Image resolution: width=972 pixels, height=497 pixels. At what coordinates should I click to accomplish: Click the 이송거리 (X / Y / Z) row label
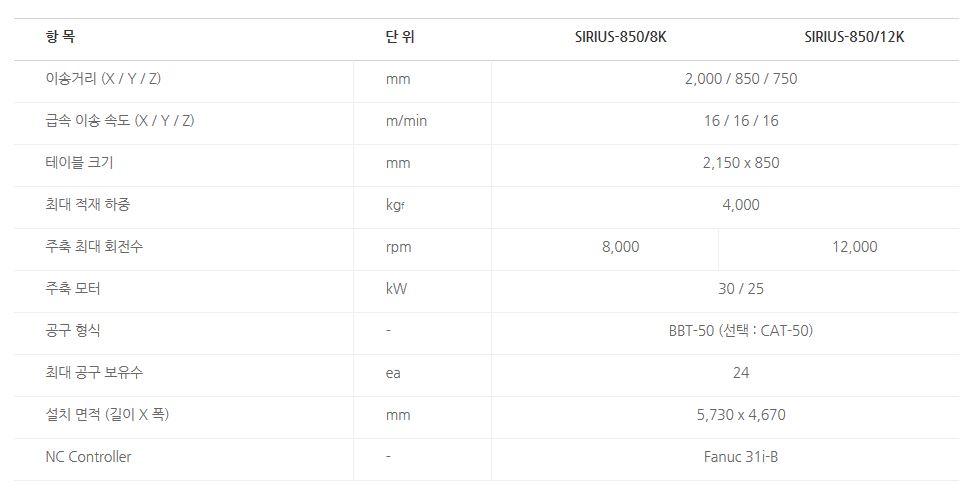103,79
